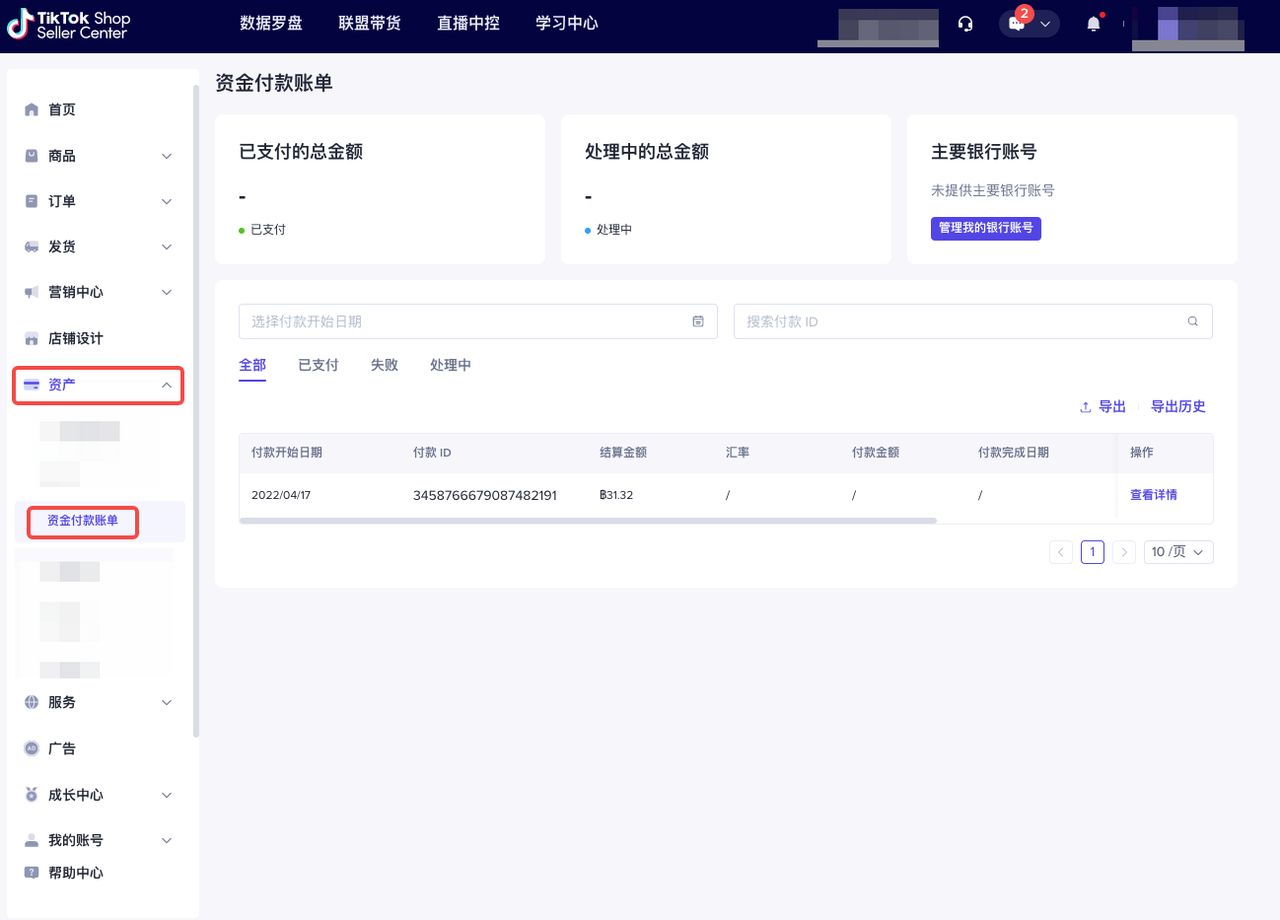The height and width of the screenshot is (920, 1280).
Task: Click the 管理我的银行账号 button
Action: pos(986,228)
